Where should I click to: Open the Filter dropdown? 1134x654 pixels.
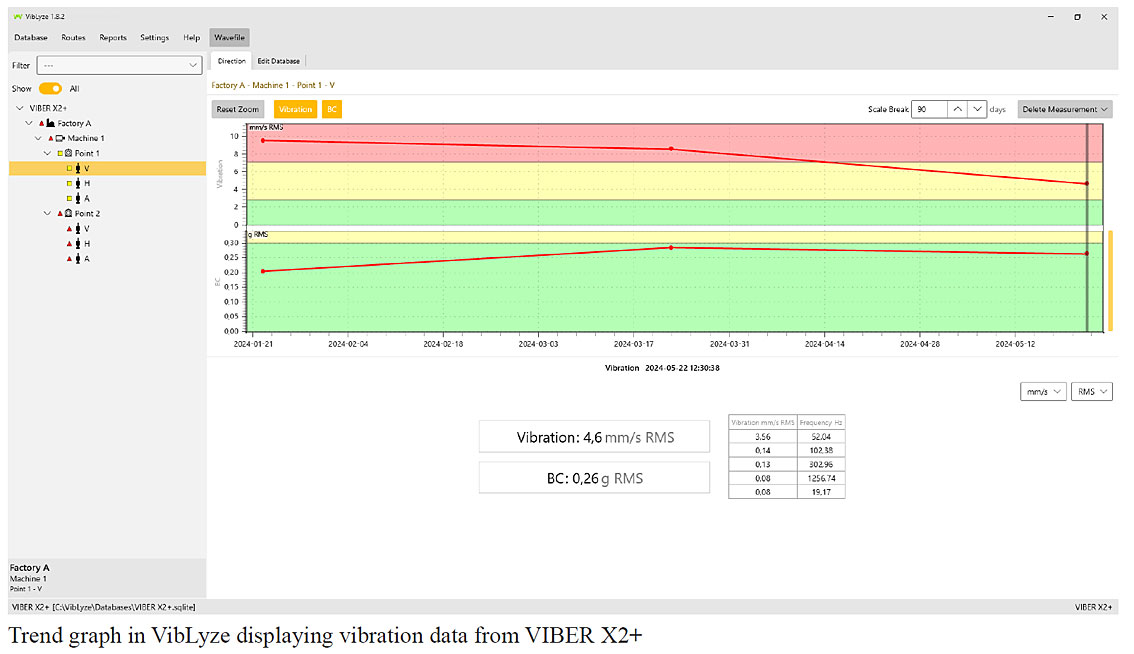click(x=119, y=65)
